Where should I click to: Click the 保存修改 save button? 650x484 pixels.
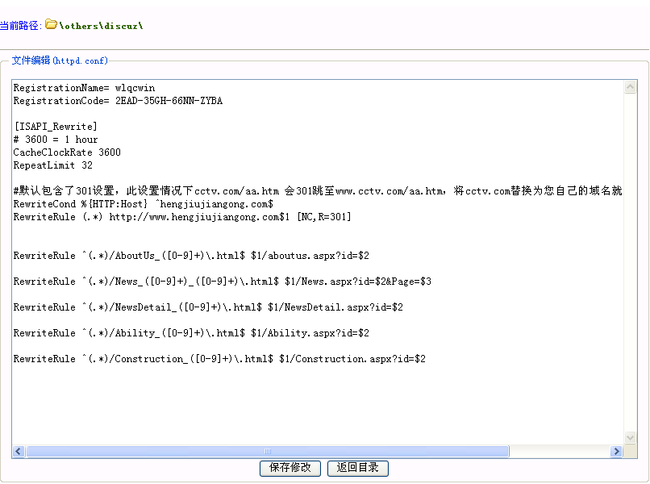click(290, 468)
